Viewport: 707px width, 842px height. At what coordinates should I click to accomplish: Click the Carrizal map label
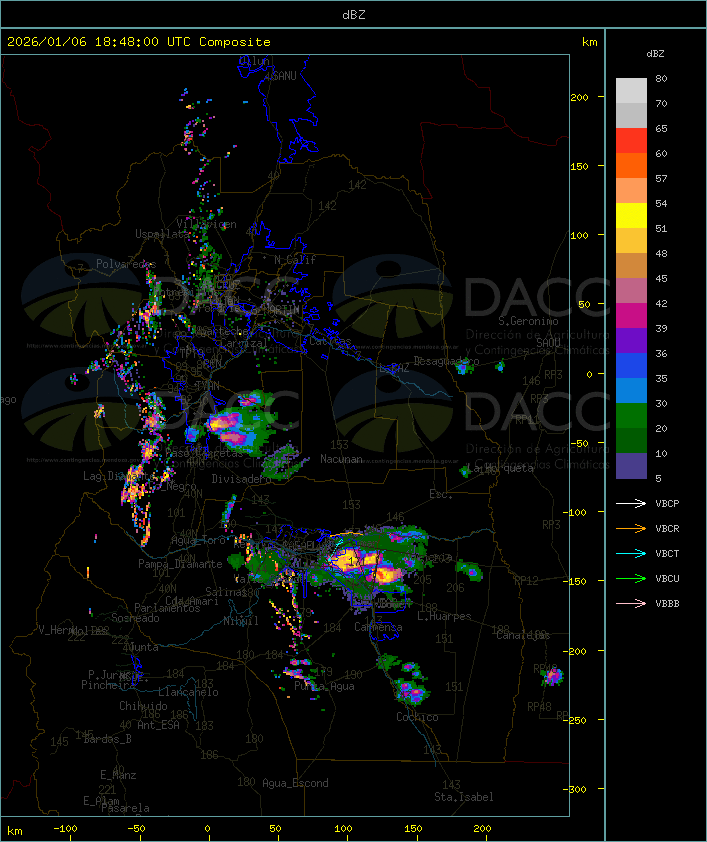coord(243,343)
